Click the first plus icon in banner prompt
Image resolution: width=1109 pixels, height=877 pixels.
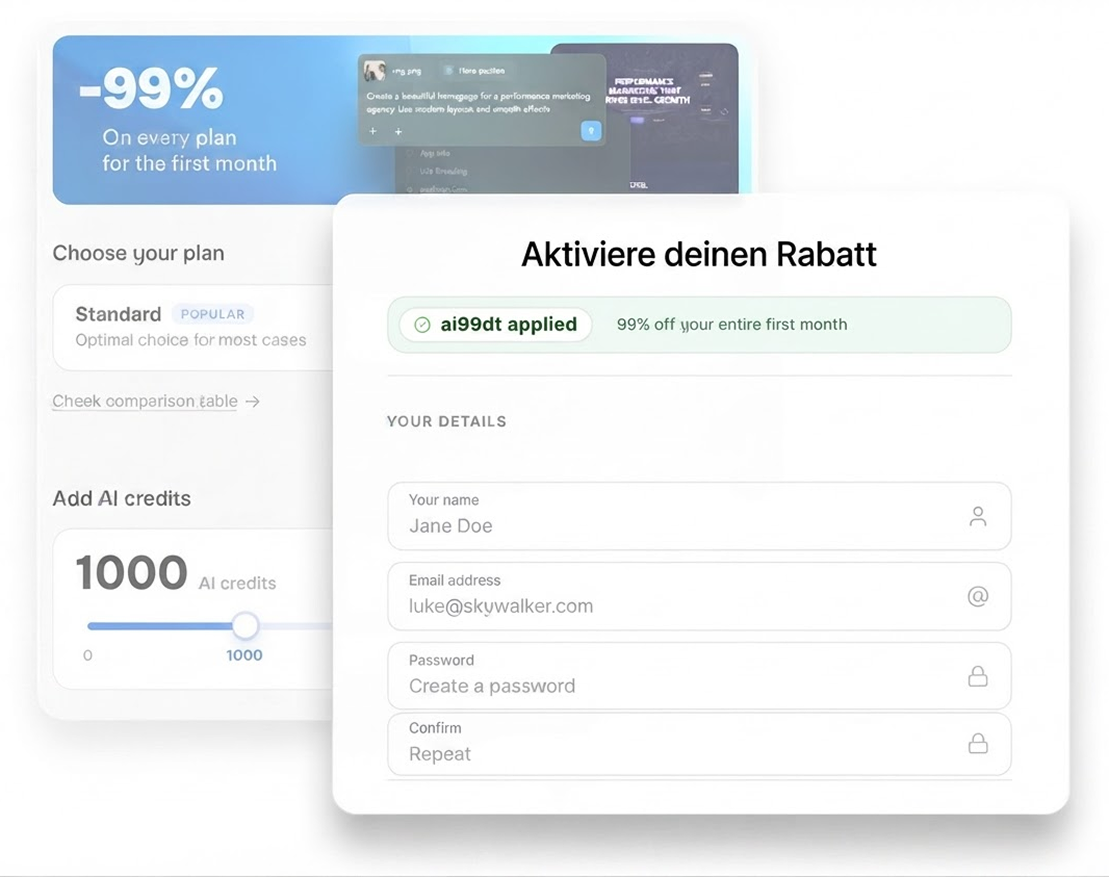point(373,131)
